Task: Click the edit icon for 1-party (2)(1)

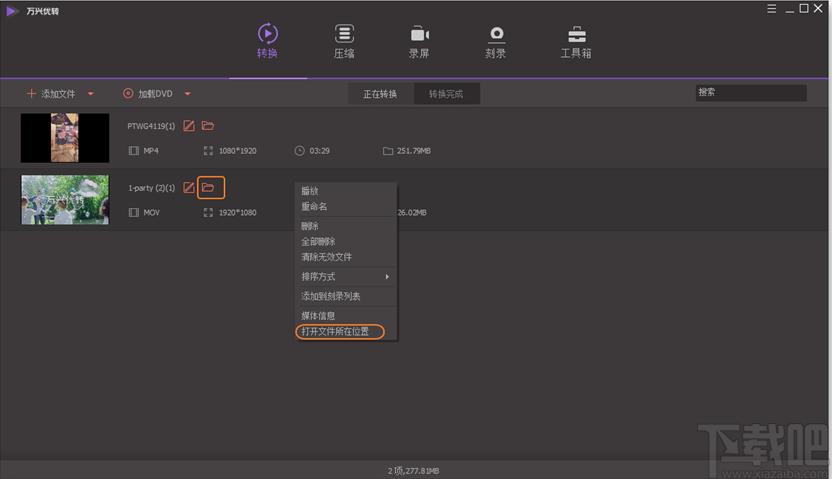Action: click(x=189, y=188)
